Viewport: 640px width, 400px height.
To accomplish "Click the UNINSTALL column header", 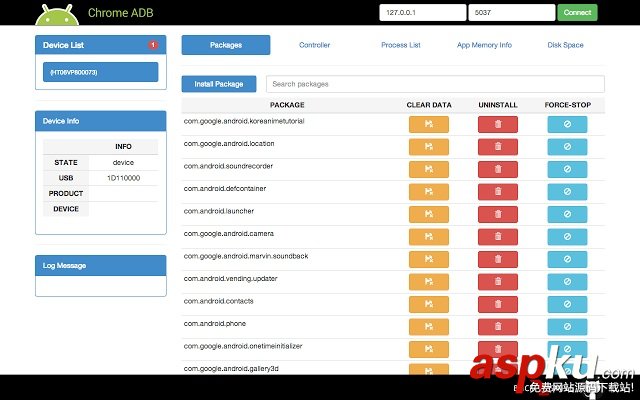I will click(498, 105).
